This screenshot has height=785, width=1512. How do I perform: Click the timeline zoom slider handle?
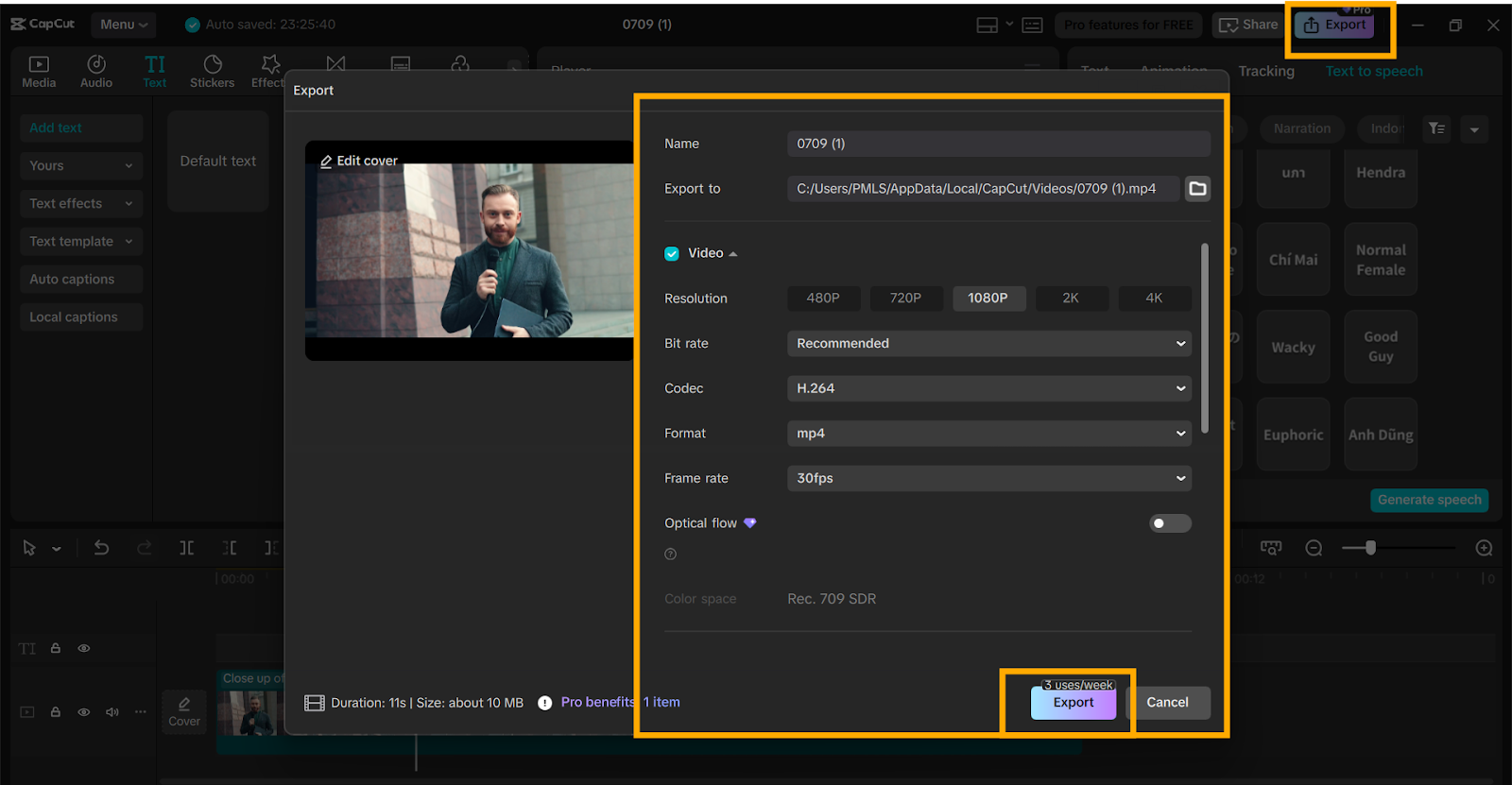(x=1370, y=548)
